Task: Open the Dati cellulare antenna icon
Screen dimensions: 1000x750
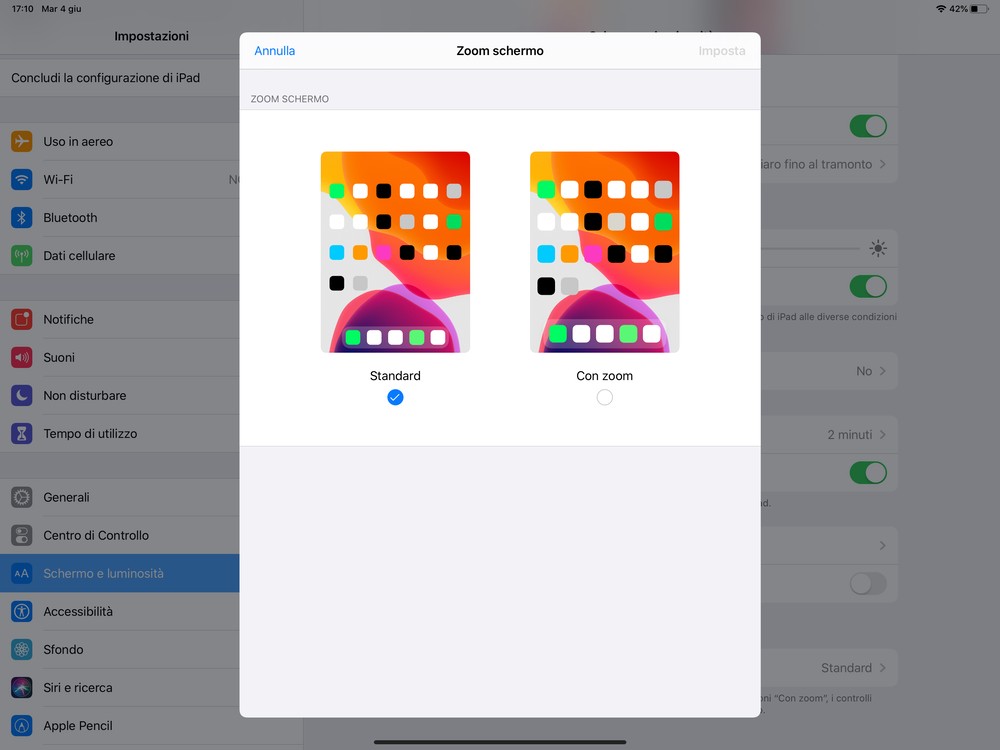Action: pyautogui.click(x=22, y=256)
